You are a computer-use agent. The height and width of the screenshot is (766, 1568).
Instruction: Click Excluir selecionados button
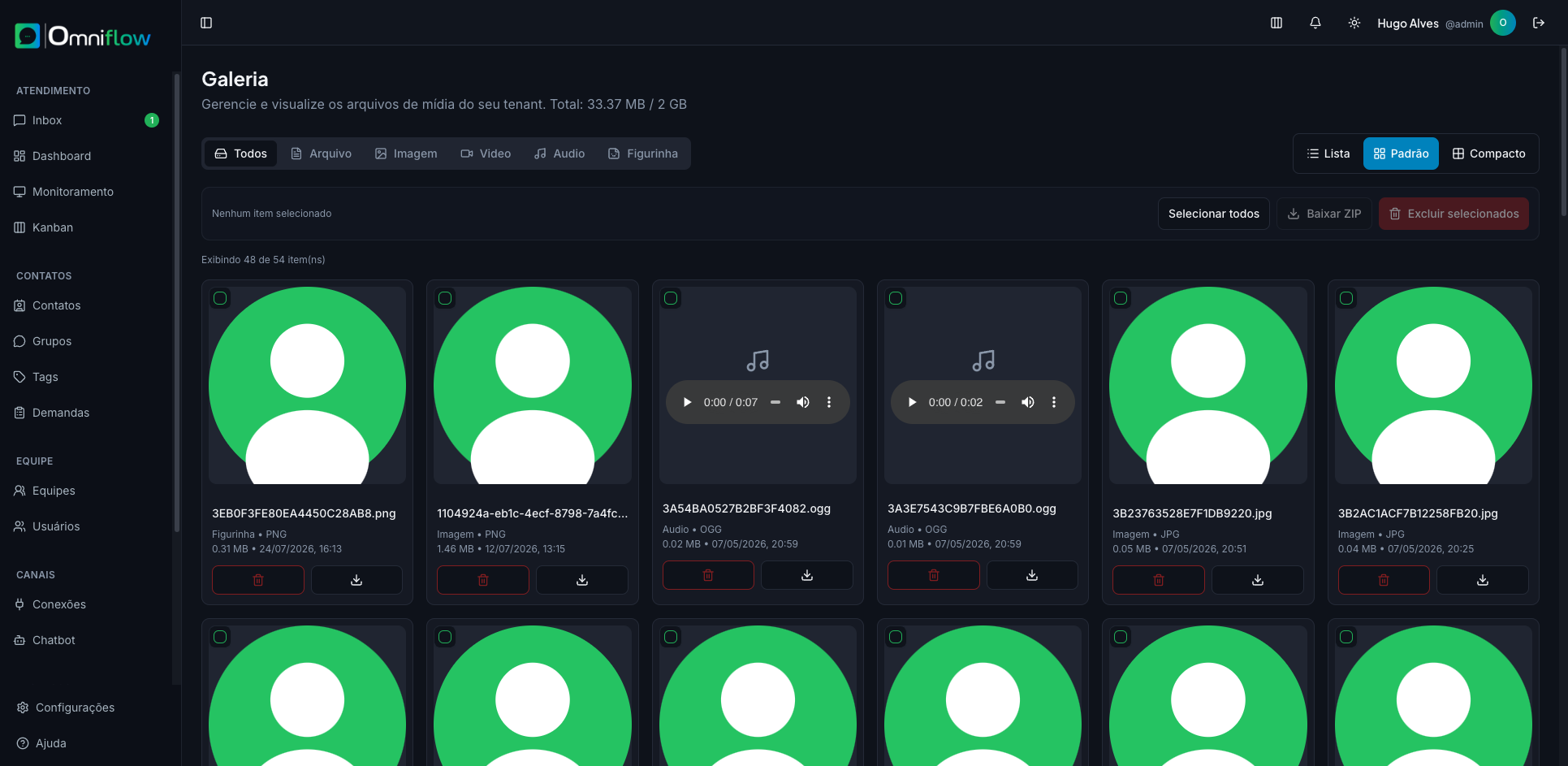coord(1454,214)
